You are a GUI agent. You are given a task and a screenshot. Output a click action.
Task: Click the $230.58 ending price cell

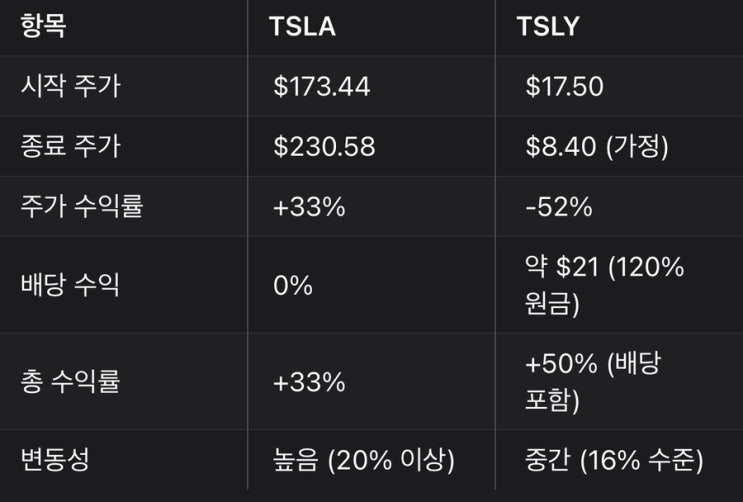pos(325,147)
